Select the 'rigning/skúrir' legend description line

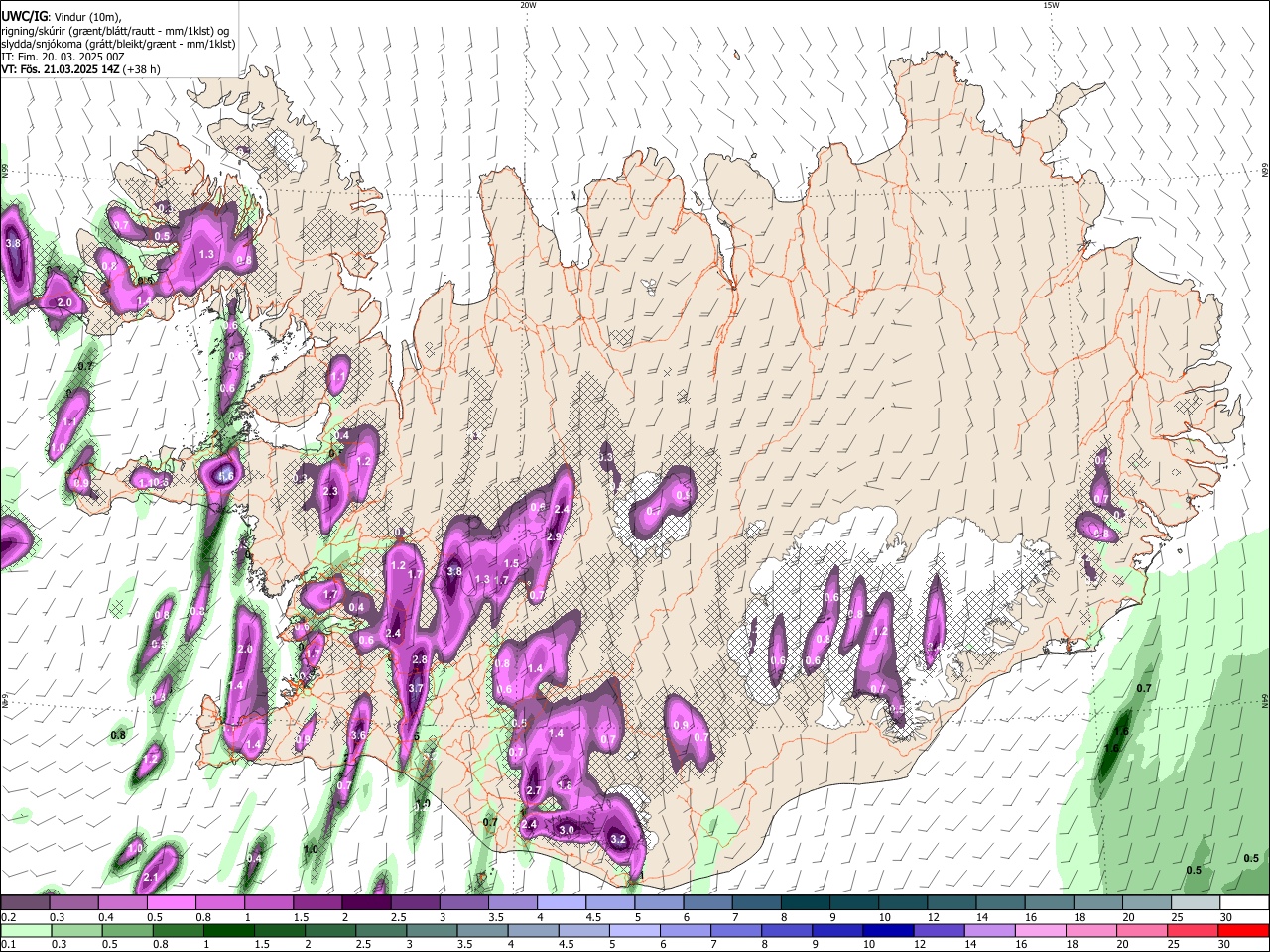tap(114, 31)
